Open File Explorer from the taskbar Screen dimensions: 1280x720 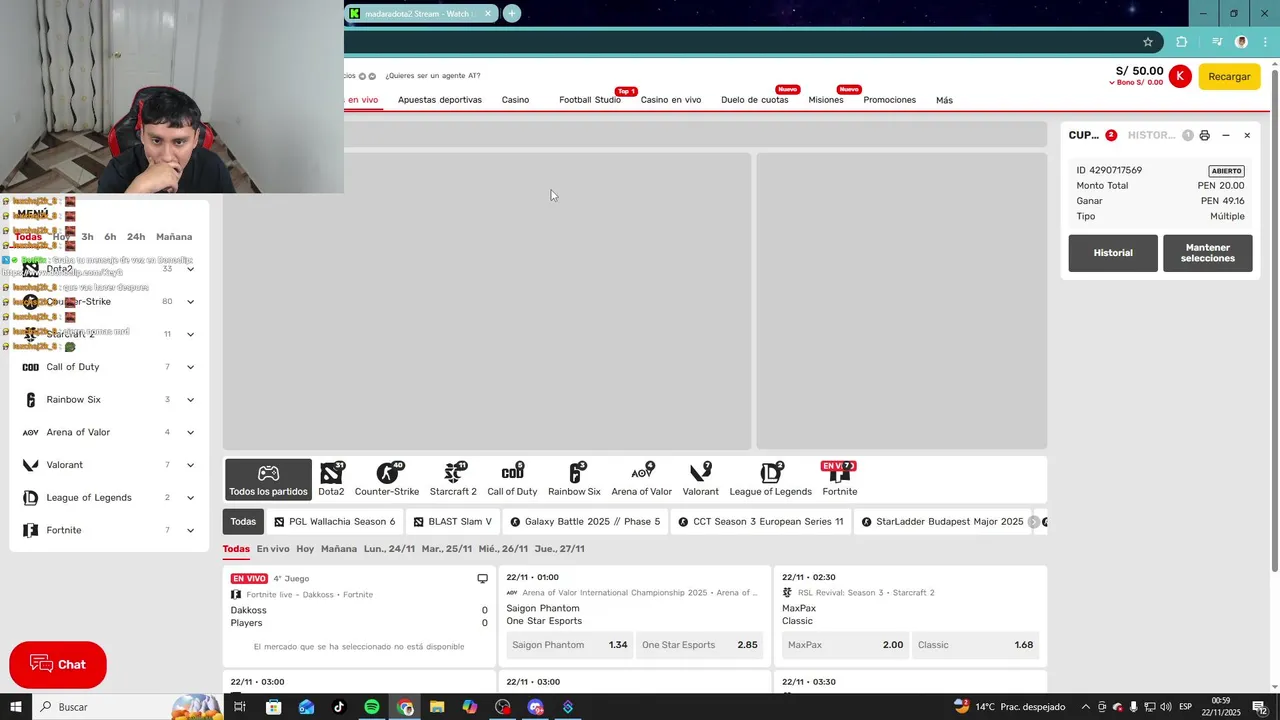[437, 707]
